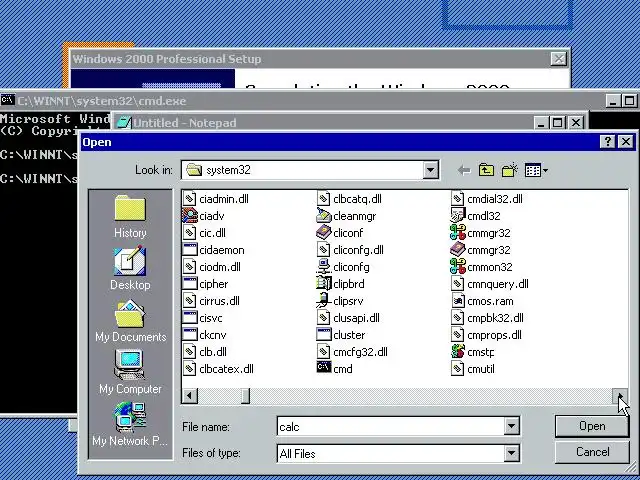Image resolution: width=640 pixels, height=480 pixels.
Task: Select the cliconf help file
Action: pos(340,233)
